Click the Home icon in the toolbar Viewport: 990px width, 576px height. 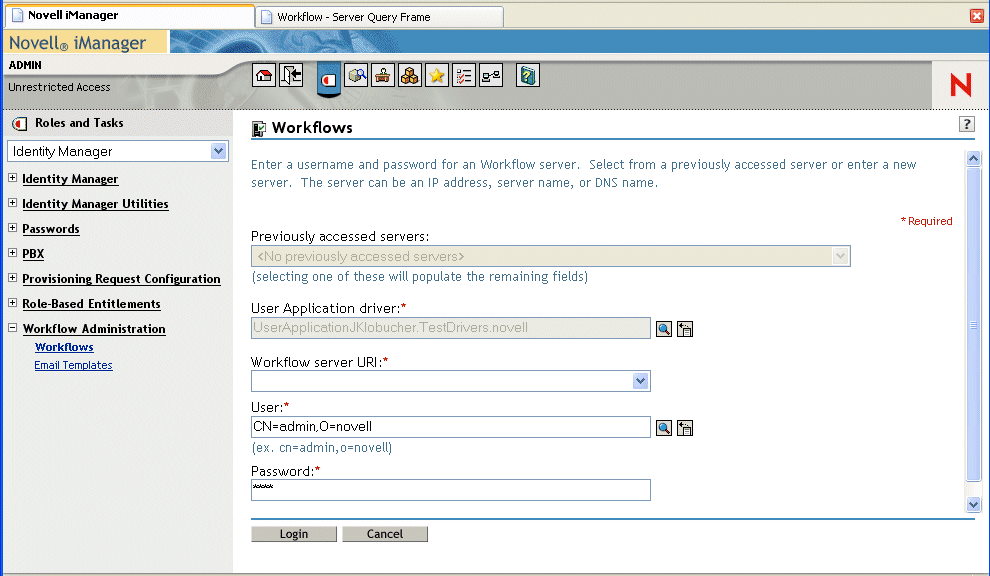263,75
